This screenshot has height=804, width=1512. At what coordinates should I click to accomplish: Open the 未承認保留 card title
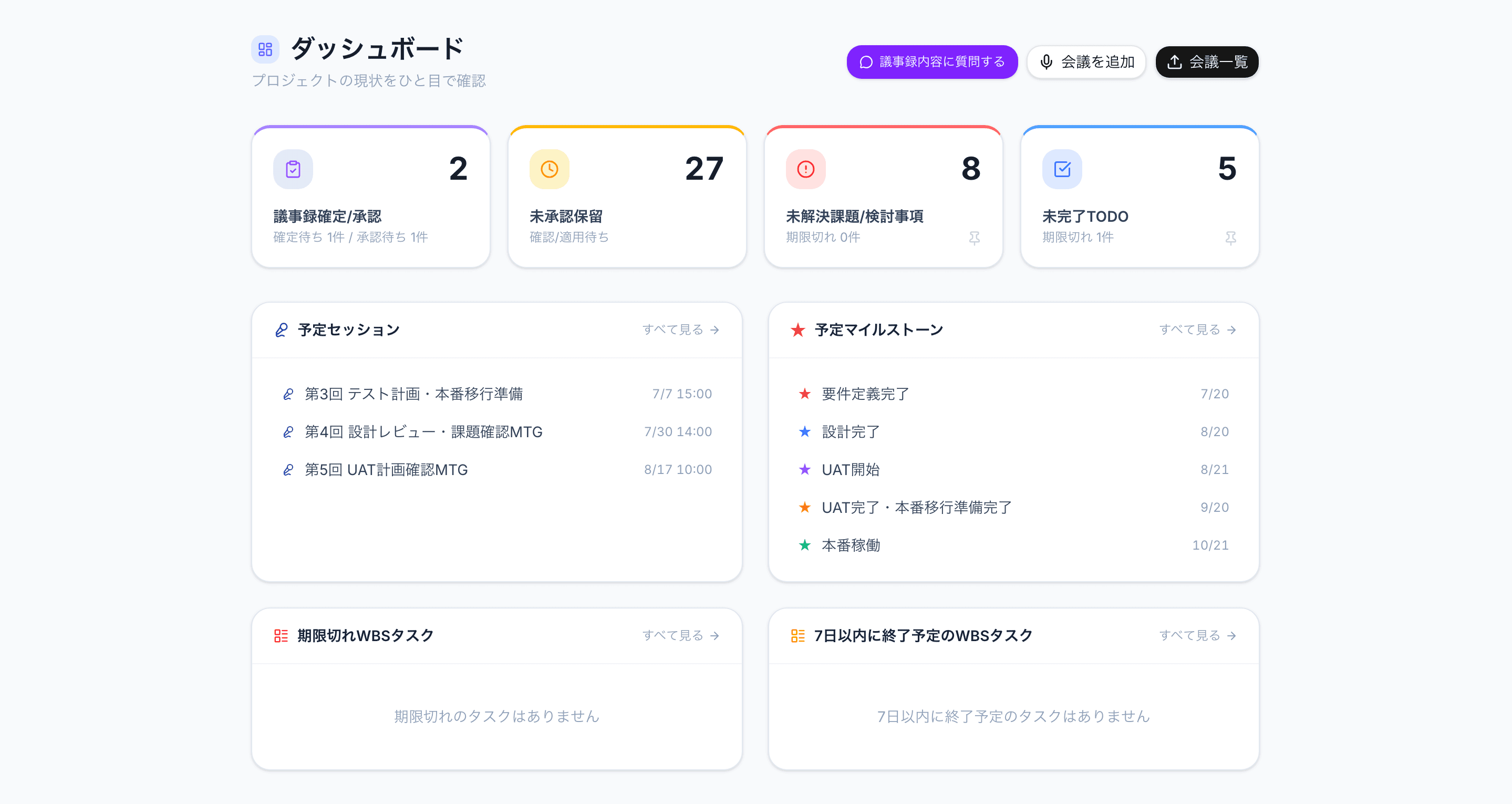(566, 217)
